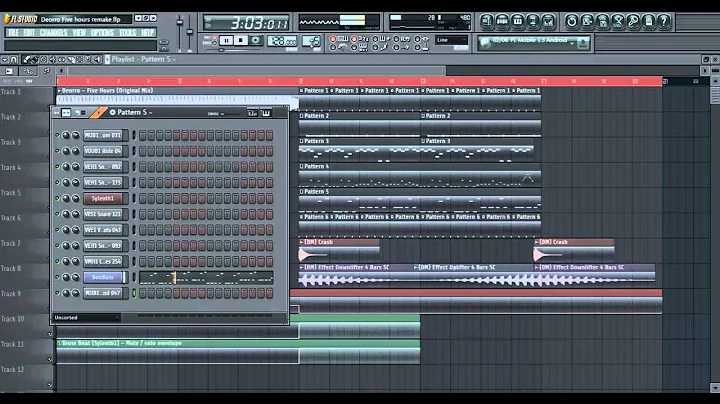This screenshot has height=404, width=720.
Task: Open the VIEW menu
Action: pos(79,33)
